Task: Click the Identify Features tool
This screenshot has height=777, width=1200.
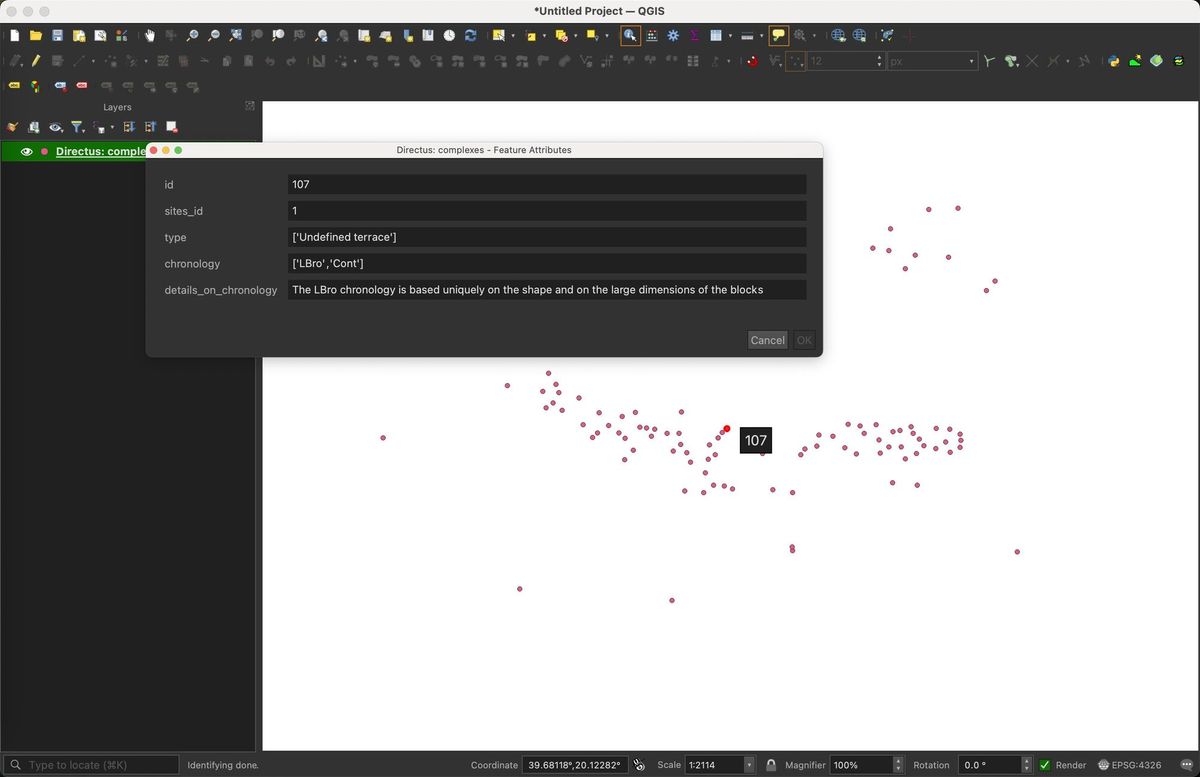Action: pyautogui.click(x=630, y=36)
